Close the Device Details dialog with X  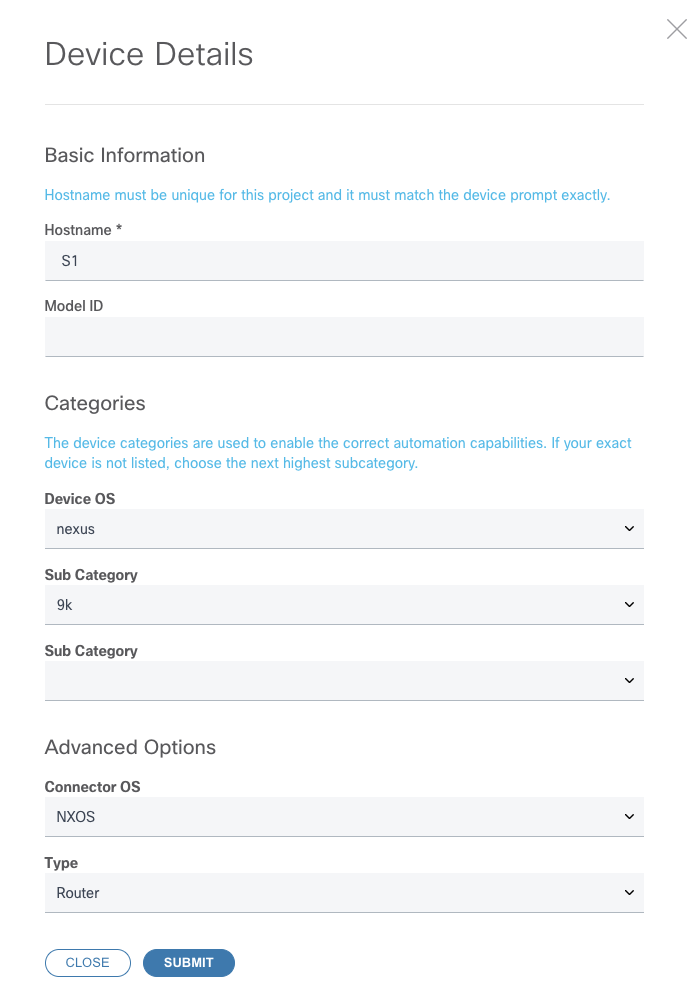click(676, 30)
